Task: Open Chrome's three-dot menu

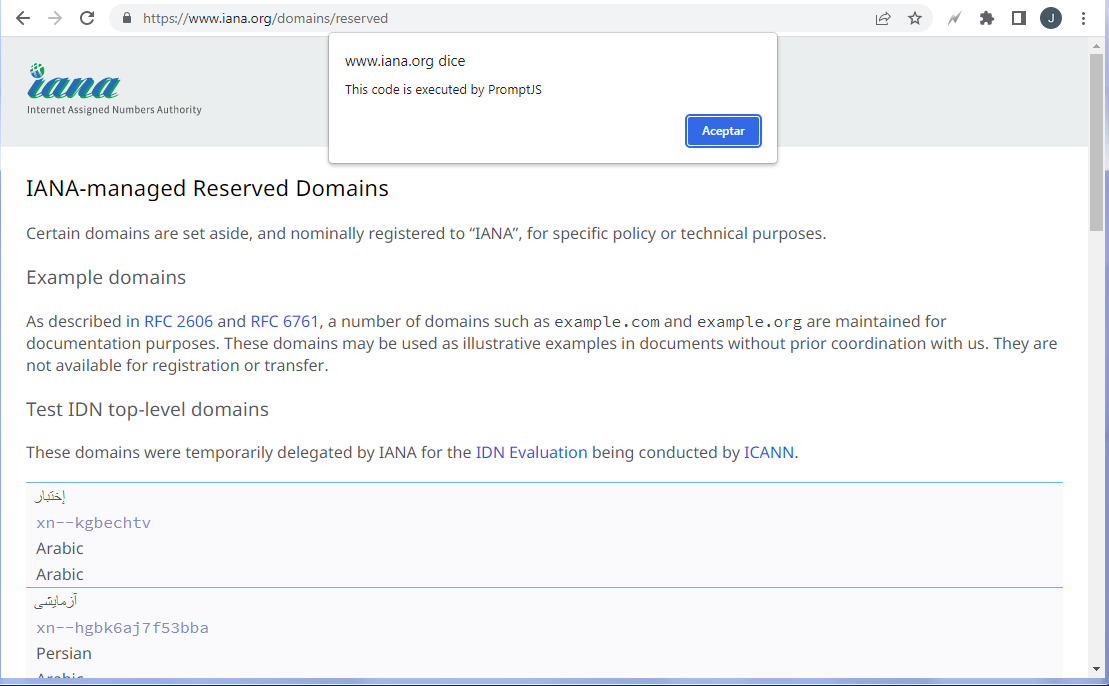Action: click(1084, 18)
